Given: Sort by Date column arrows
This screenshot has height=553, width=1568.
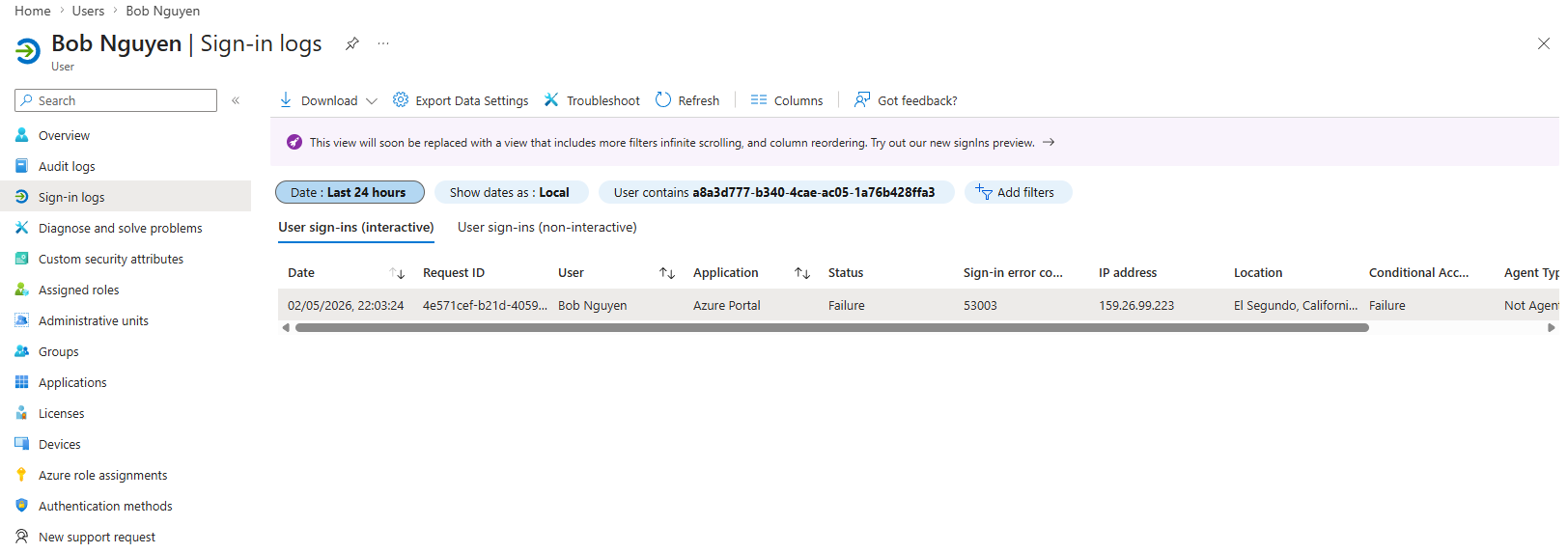Looking at the screenshot, I should [397, 273].
